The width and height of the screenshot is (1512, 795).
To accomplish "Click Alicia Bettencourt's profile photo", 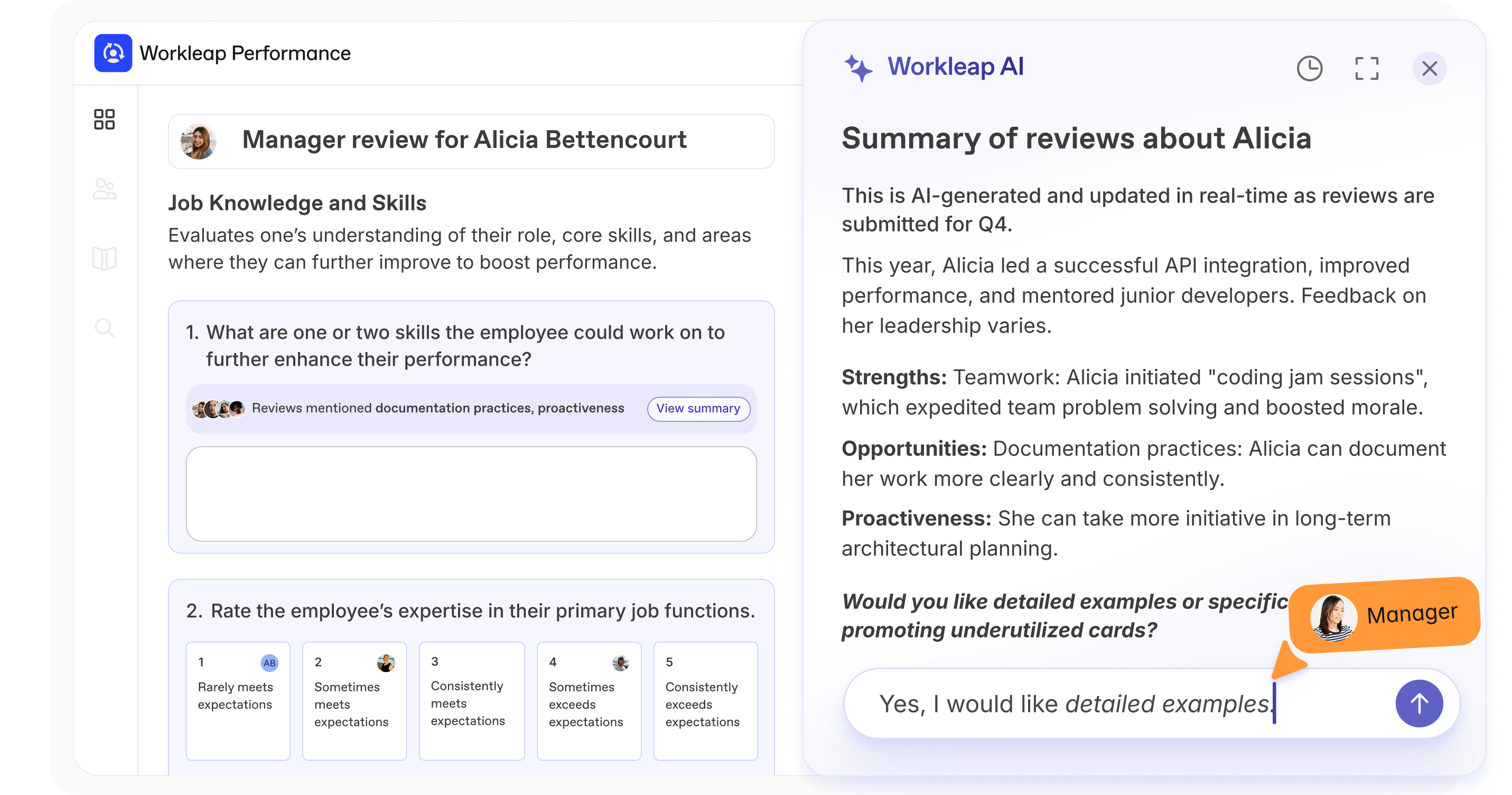I will click(199, 142).
